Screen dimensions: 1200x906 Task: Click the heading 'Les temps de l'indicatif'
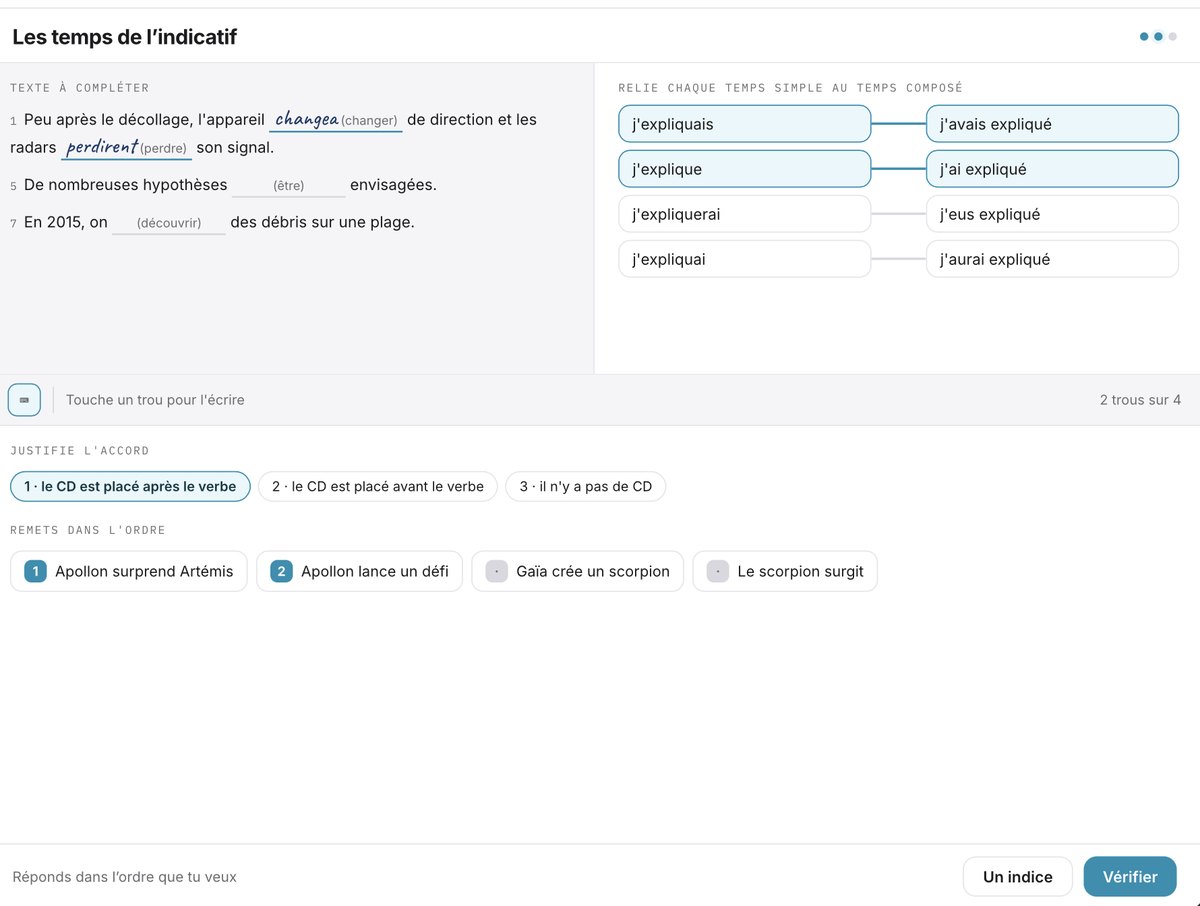coord(125,37)
